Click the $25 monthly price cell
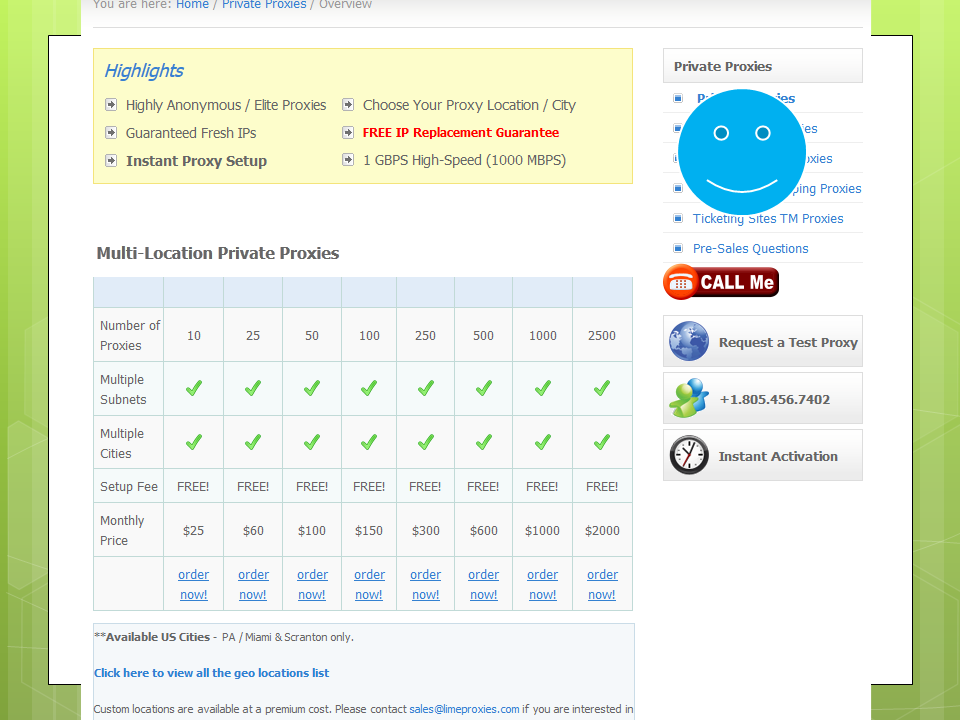This screenshot has height=720, width=960. tap(193, 530)
